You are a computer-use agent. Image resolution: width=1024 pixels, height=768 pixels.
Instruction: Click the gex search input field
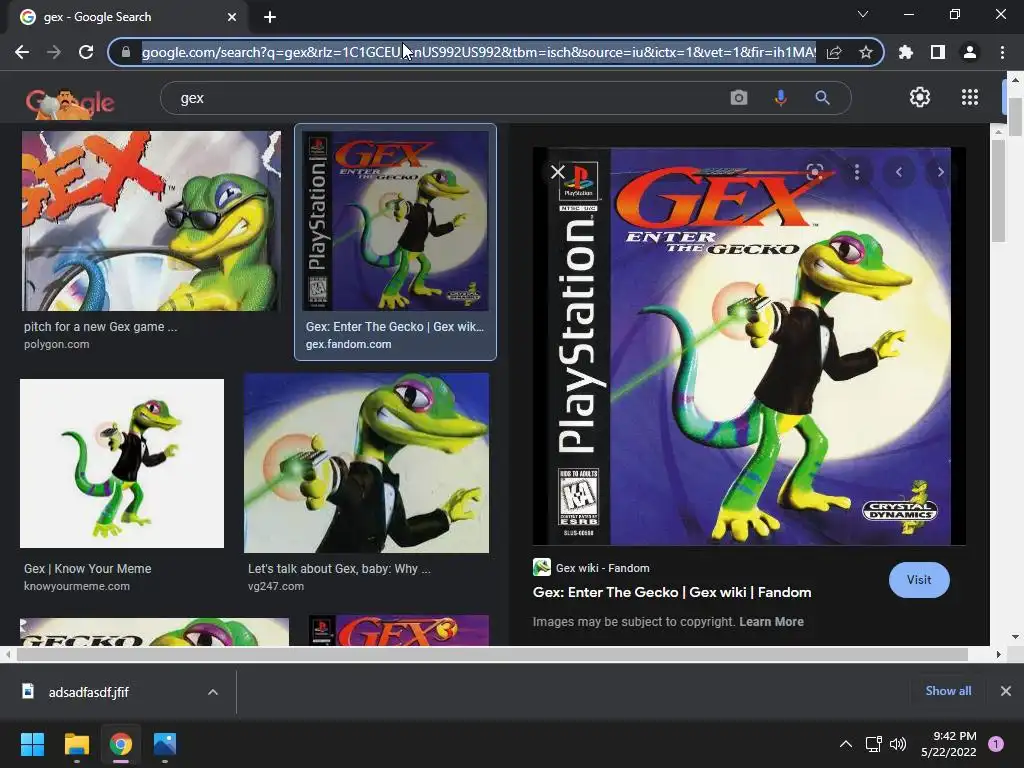point(444,98)
